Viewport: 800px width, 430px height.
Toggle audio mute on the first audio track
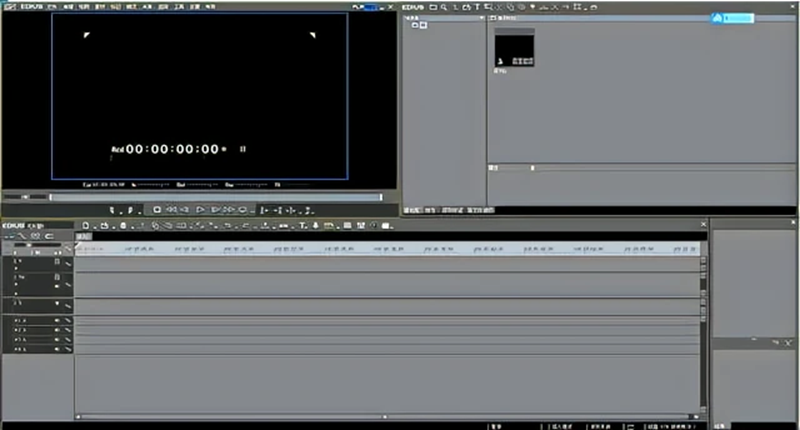click(57, 320)
